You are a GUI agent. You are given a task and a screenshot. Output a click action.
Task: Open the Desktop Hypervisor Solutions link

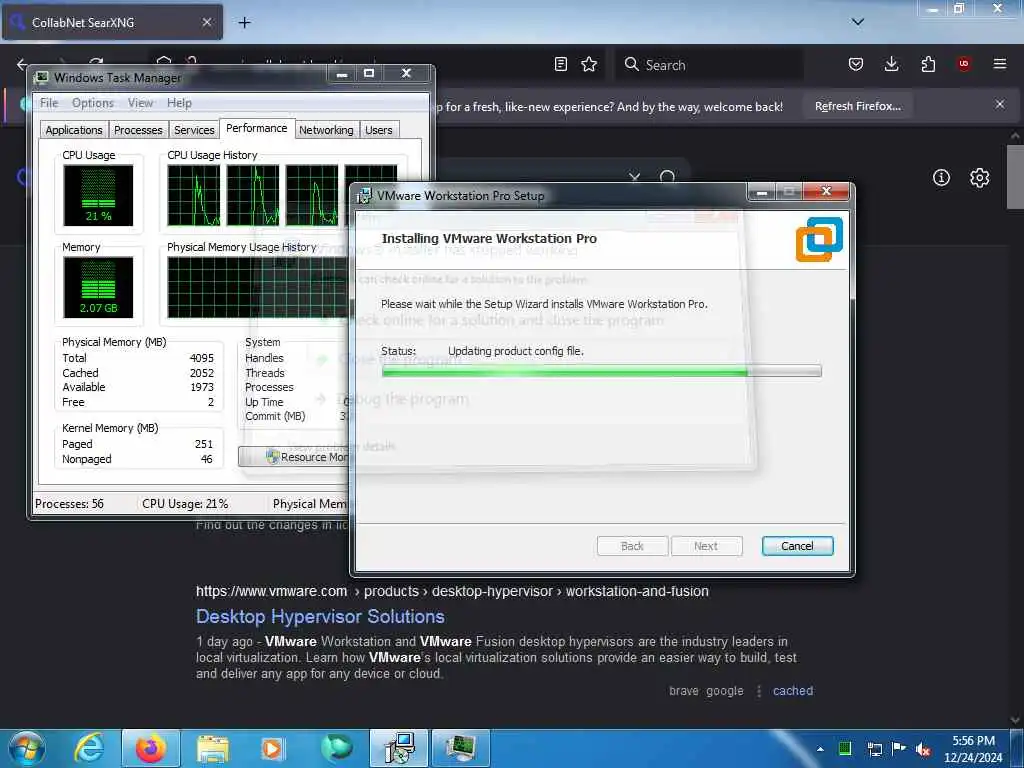click(x=320, y=616)
